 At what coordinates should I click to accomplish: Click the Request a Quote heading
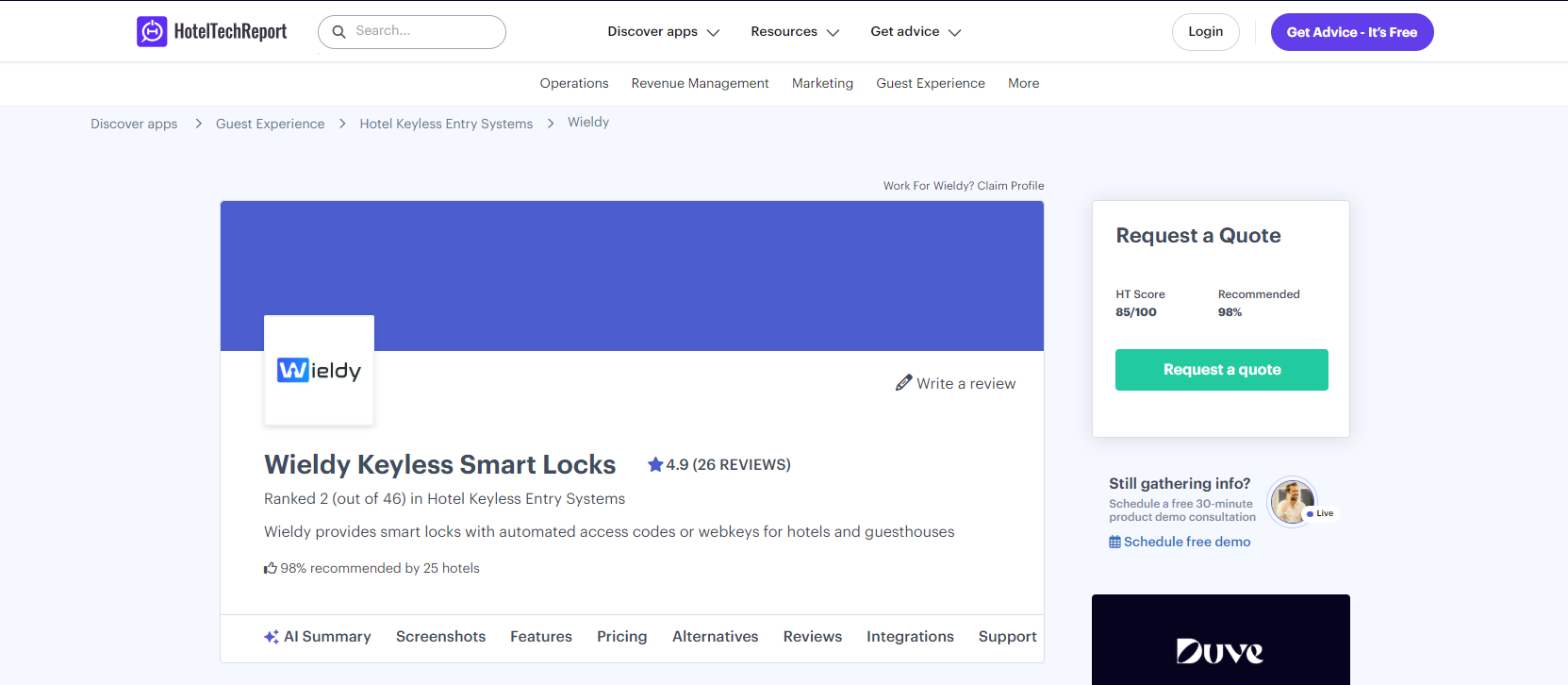point(1198,236)
